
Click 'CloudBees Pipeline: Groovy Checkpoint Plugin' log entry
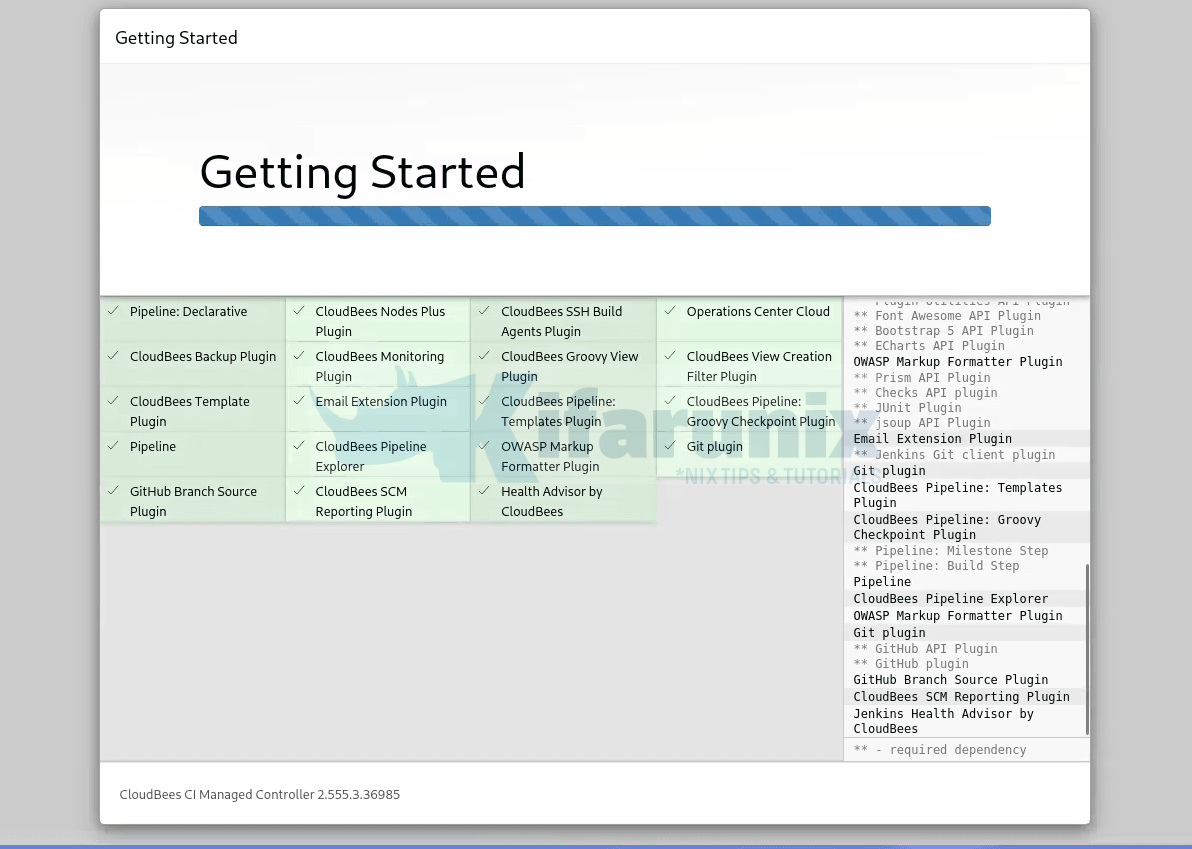coord(946,527)
